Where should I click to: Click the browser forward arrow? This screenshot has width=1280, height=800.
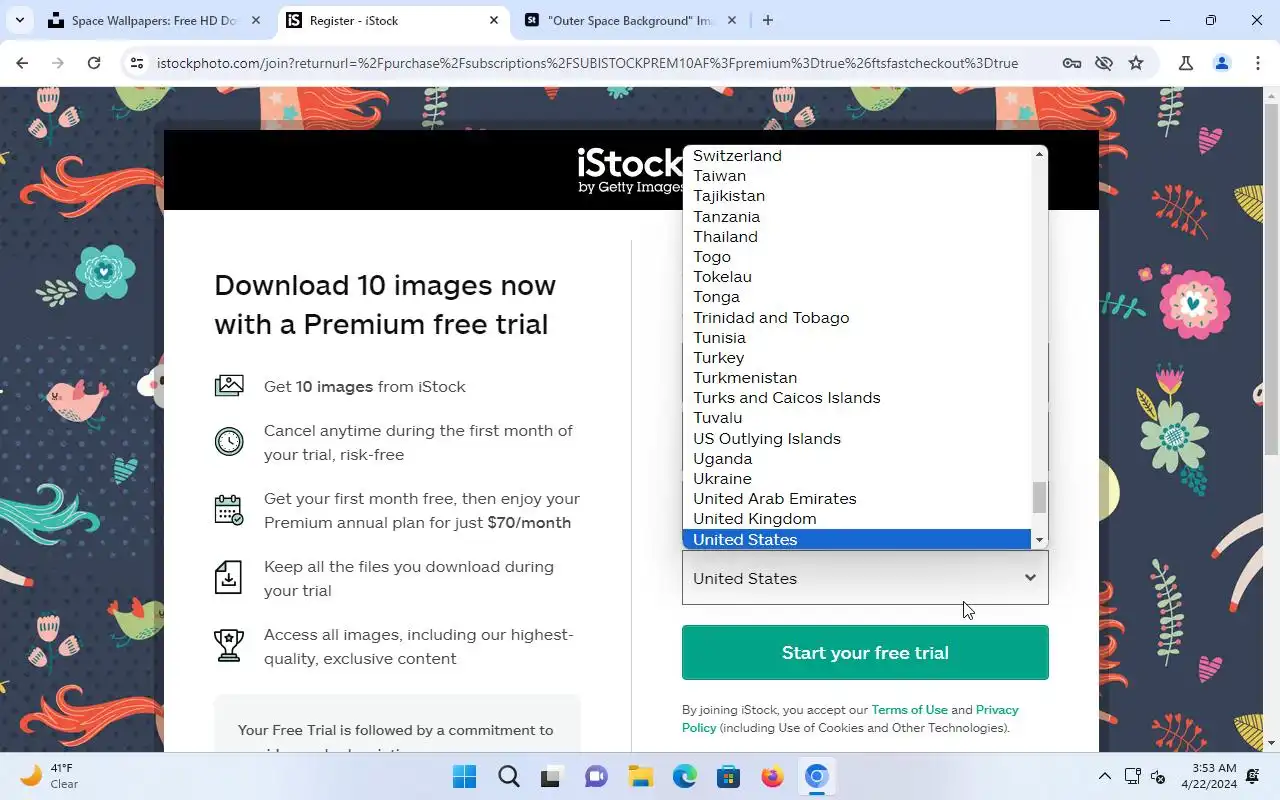(x=58, y=63)
